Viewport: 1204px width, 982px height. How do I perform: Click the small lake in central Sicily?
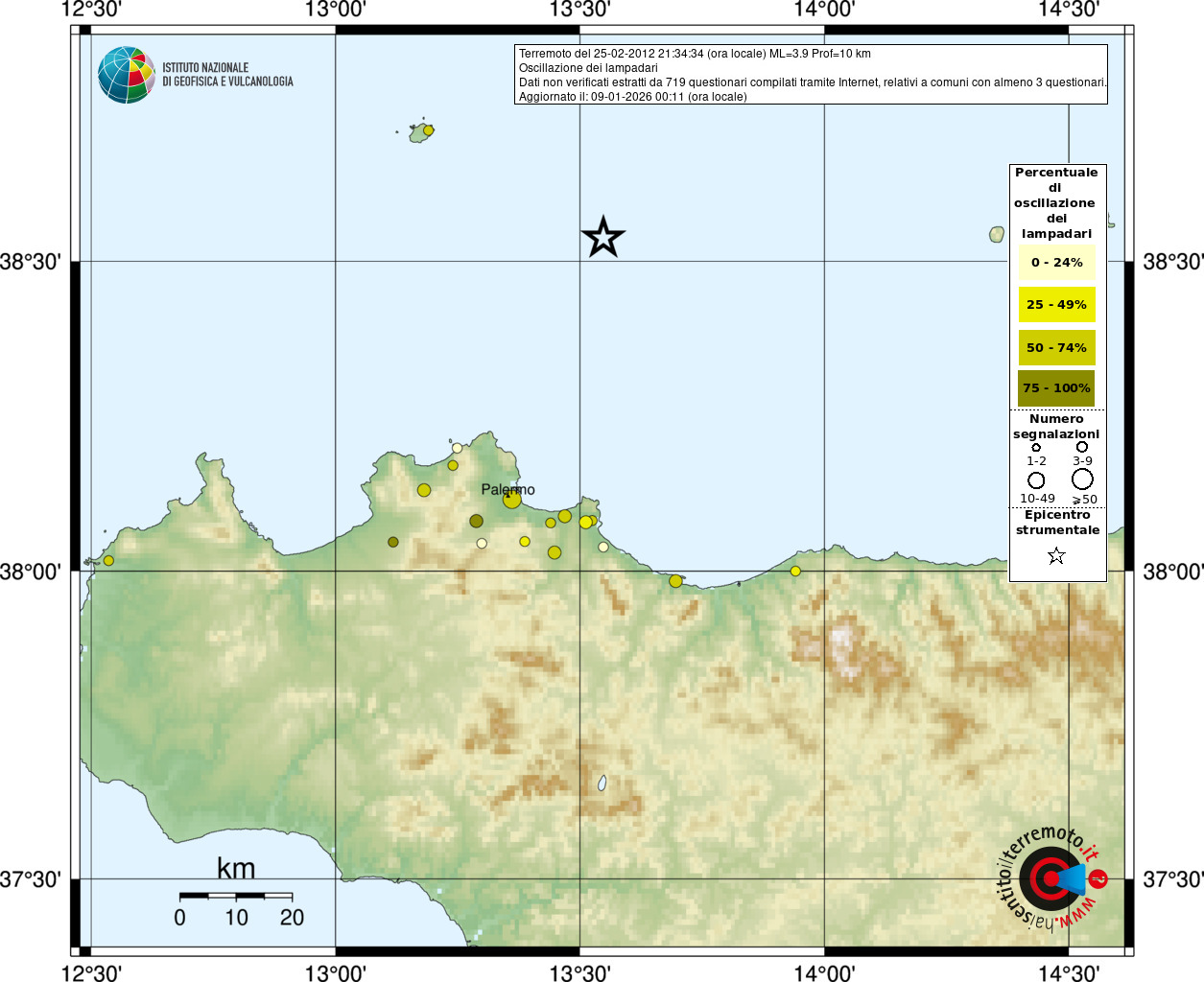tap(602, 783)
